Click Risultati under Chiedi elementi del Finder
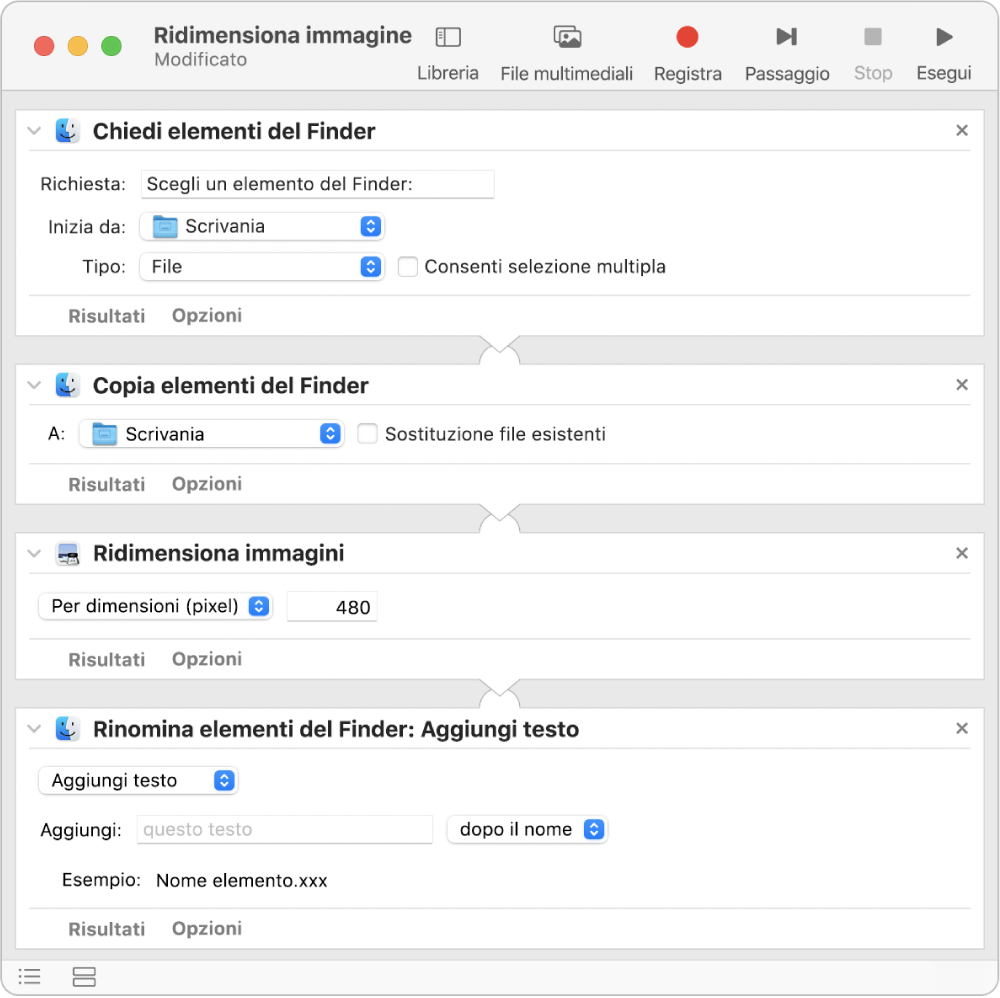 (106, 316)
